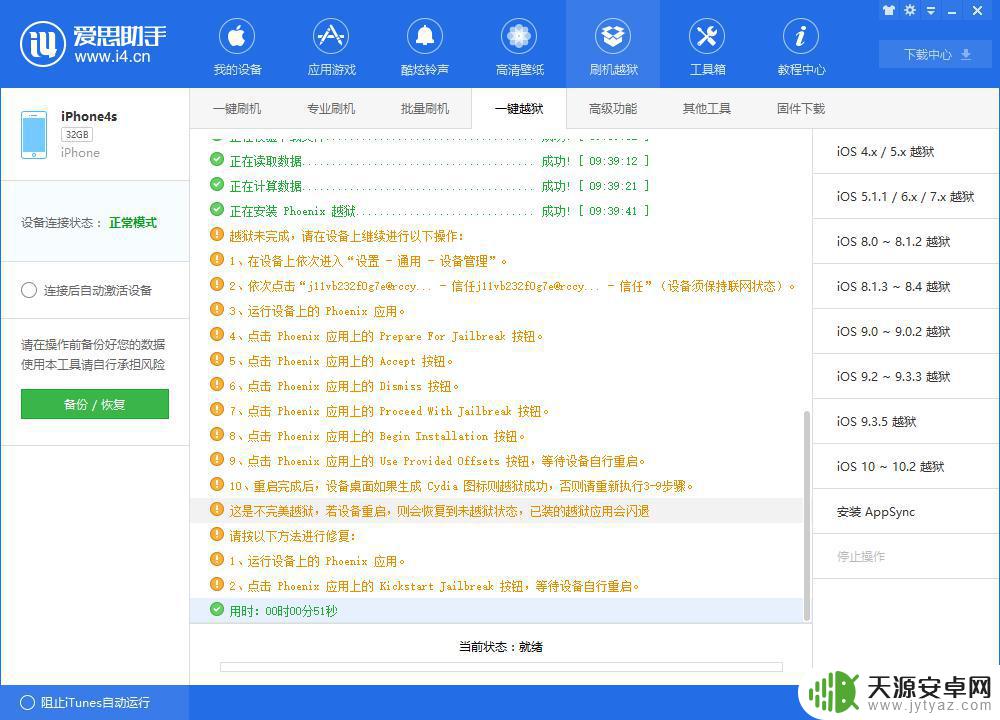Open 高清壁纸 wallpaper section
The width and height of the screenshot is (1000, 720).
[x=519, y=46]
